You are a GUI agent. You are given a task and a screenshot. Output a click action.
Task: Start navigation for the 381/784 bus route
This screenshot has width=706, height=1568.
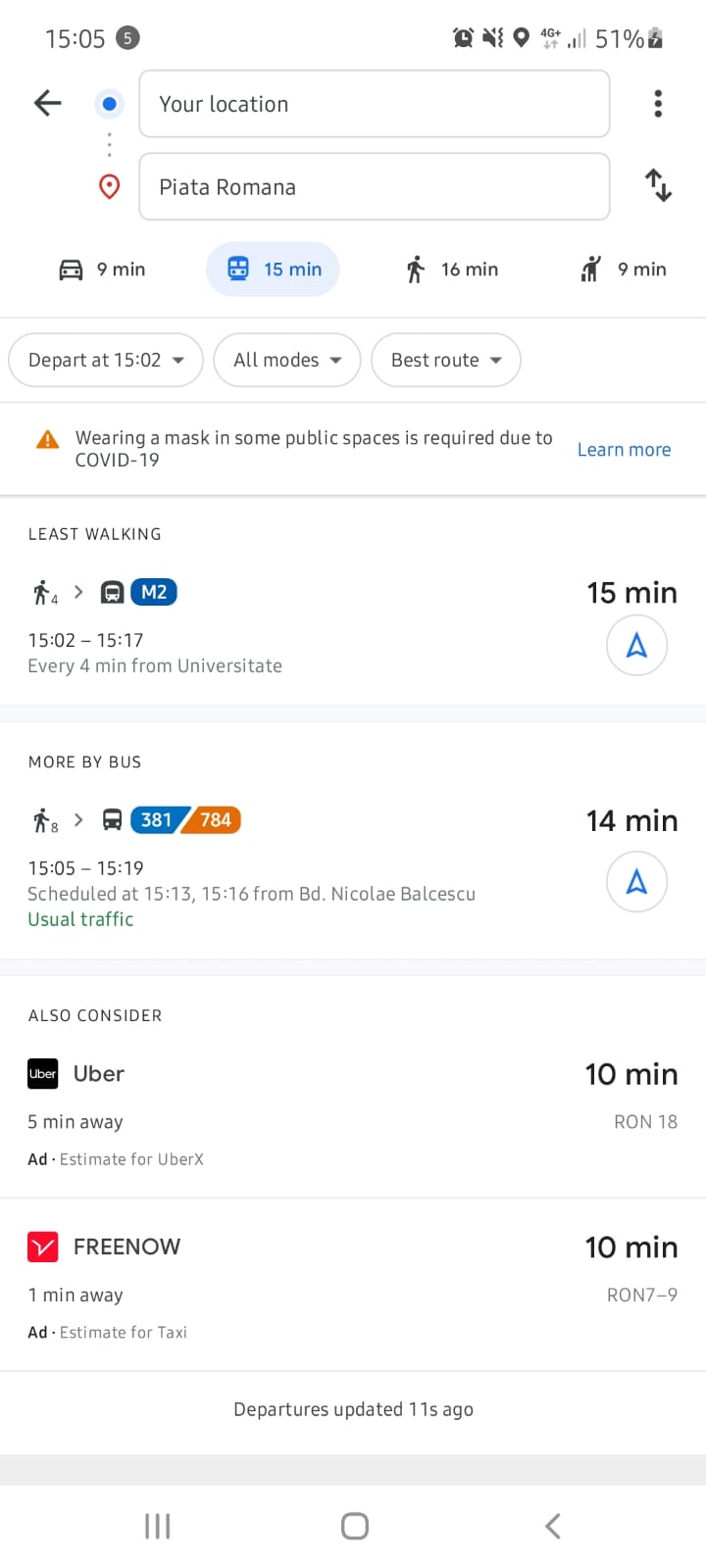coord(636,882)
